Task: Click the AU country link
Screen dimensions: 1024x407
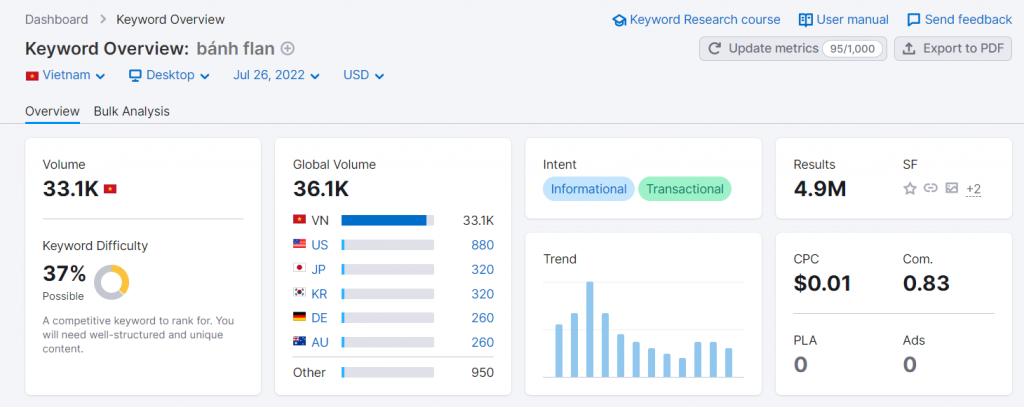Action: pyautogui.click(x=320, y=342)
